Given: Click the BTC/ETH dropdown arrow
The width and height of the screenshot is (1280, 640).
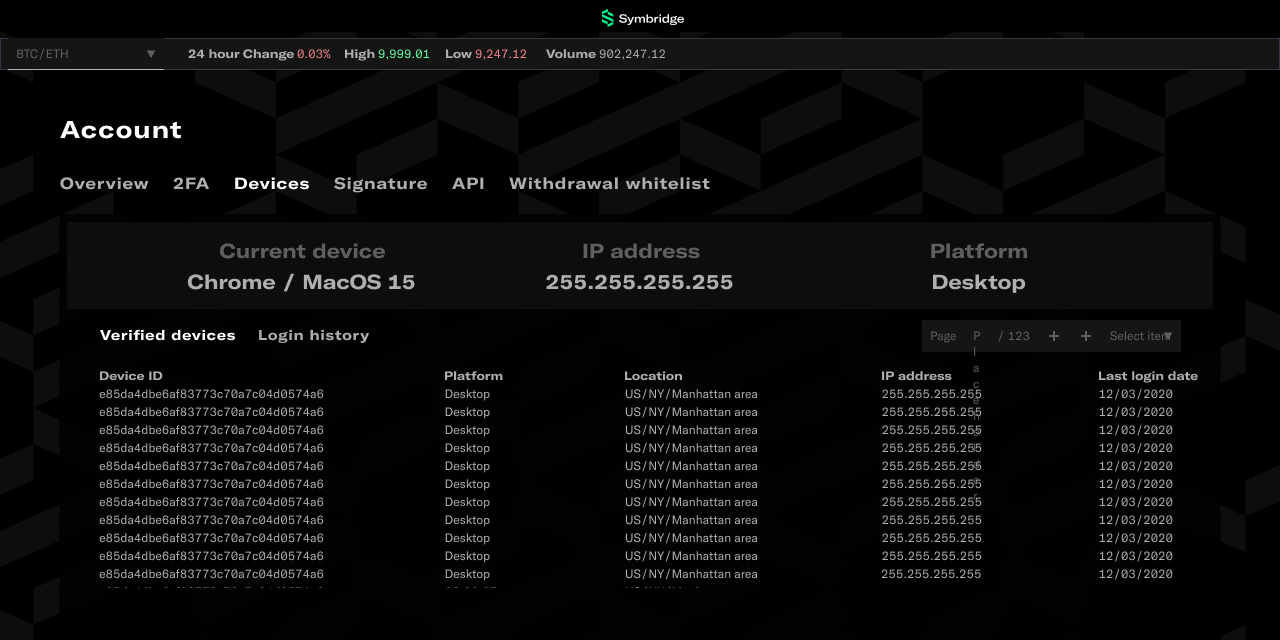Looking at the screenshot, I should point(151,54).
